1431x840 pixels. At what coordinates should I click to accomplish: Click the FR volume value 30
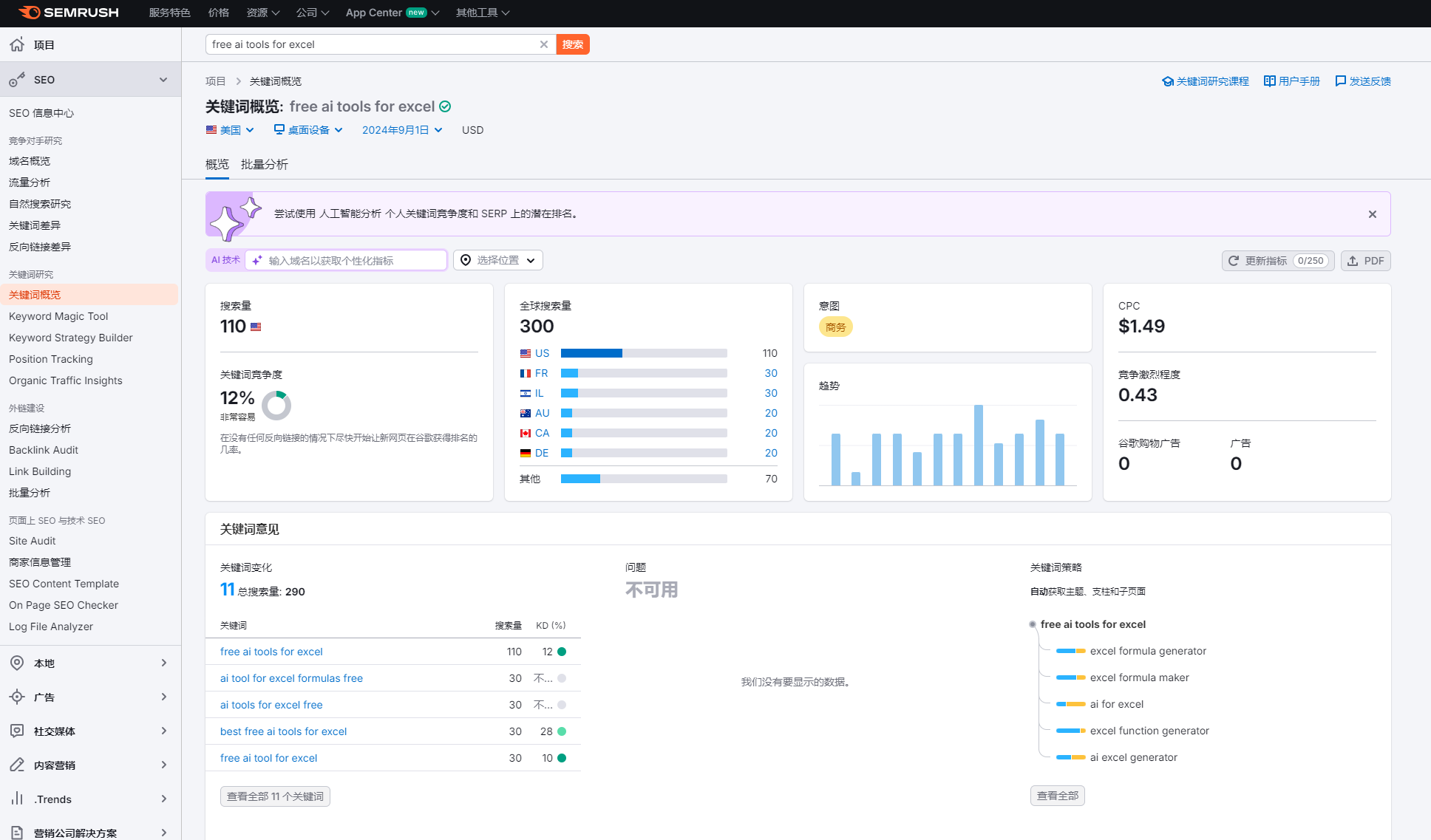pos(771,373)
